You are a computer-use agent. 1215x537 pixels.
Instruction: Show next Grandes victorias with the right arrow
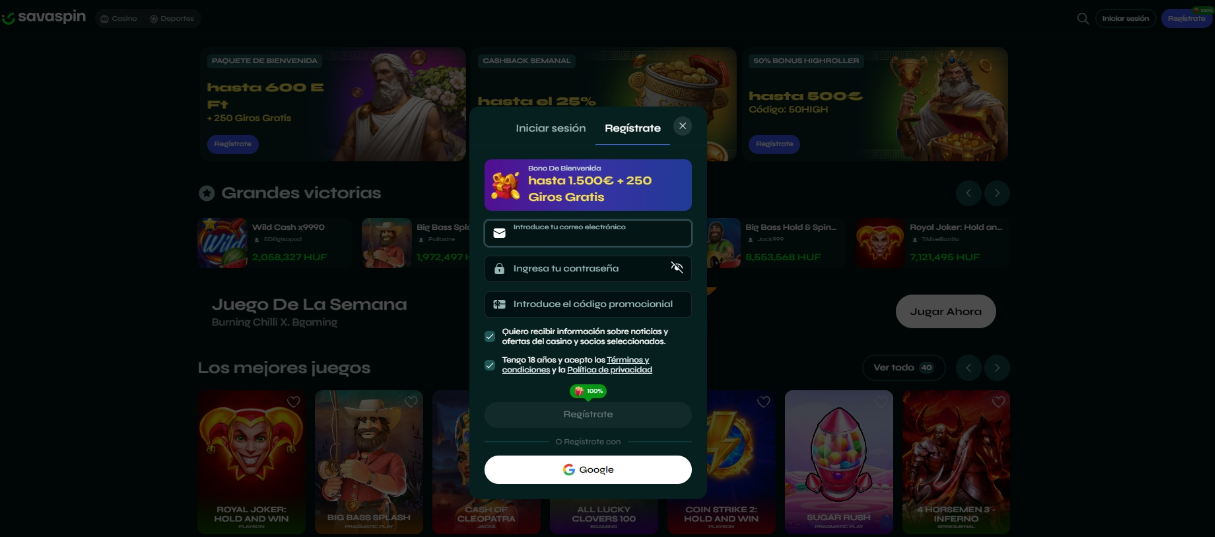pos(997,193)
